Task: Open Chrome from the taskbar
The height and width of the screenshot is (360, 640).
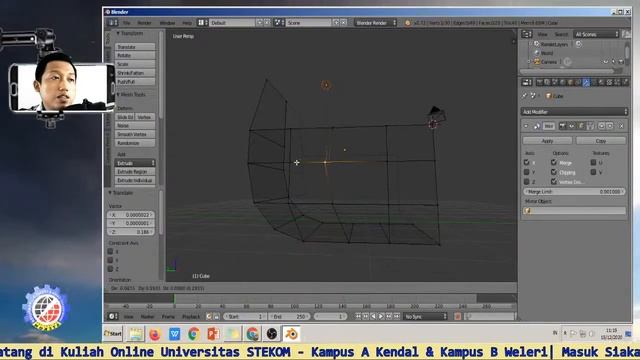Action: pyautogui.click(x=194, y=334)
